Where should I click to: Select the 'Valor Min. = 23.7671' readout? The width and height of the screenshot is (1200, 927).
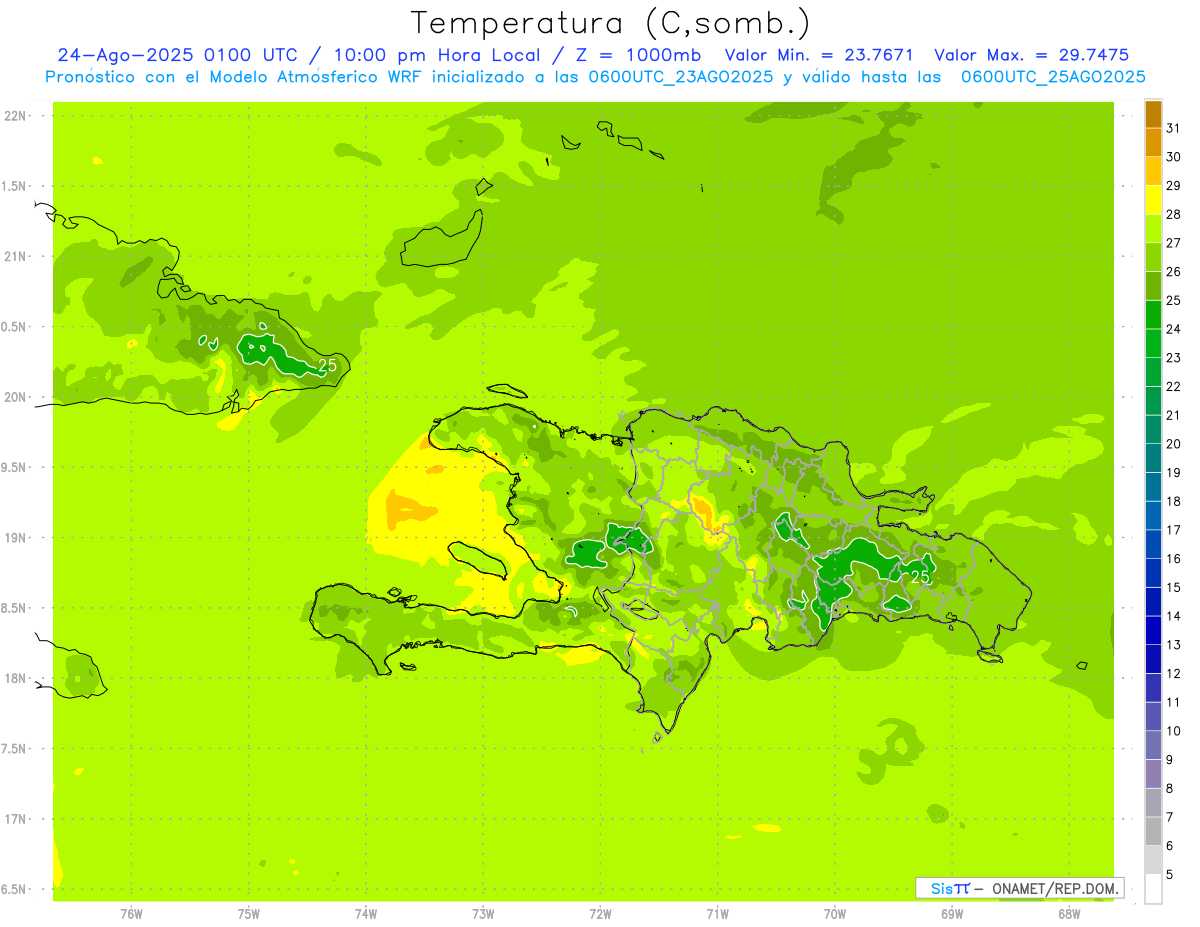pyautogui.click(x=819, y=55)
